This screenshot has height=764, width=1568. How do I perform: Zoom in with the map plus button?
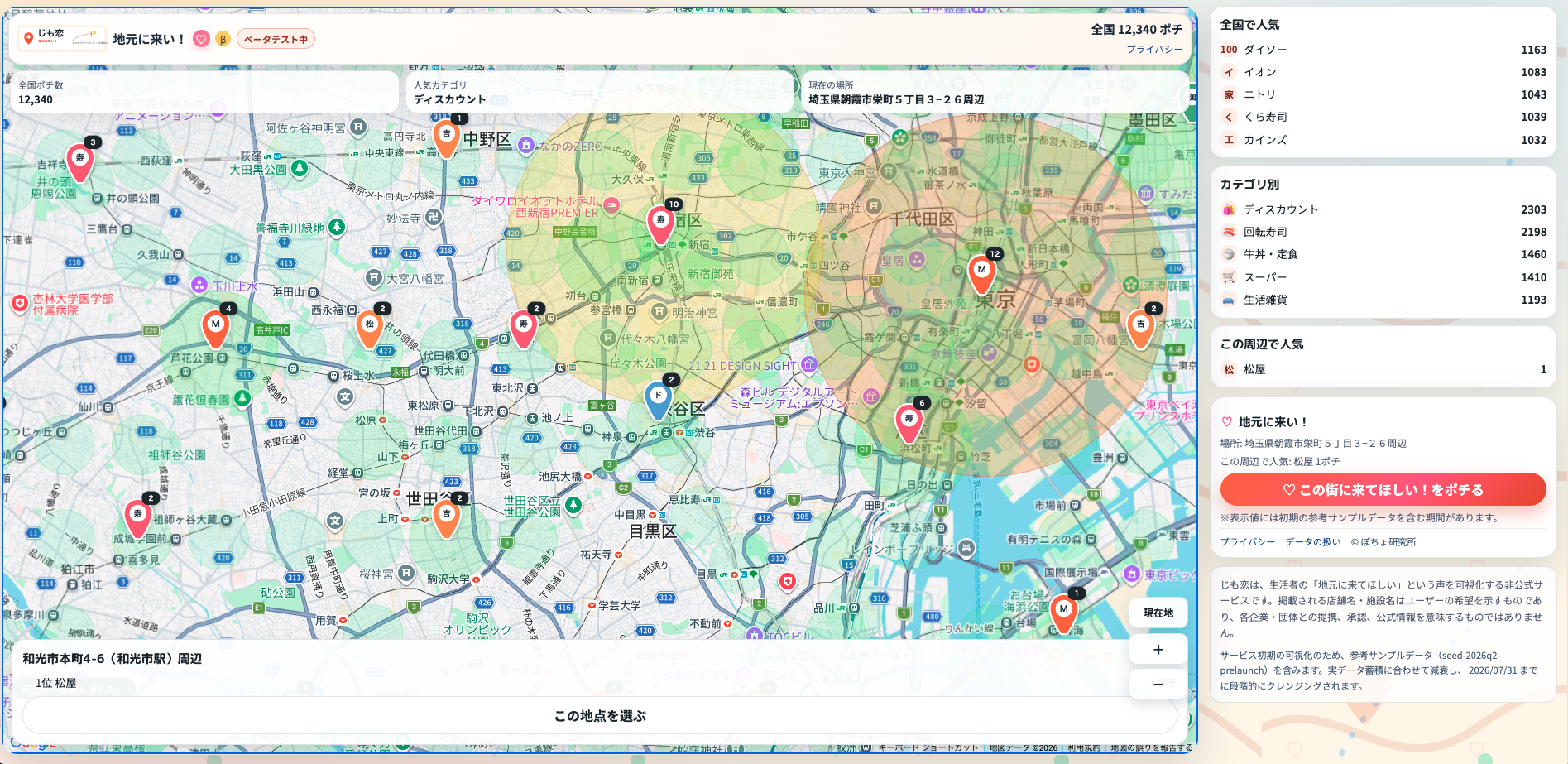[x=1158, y=650]
